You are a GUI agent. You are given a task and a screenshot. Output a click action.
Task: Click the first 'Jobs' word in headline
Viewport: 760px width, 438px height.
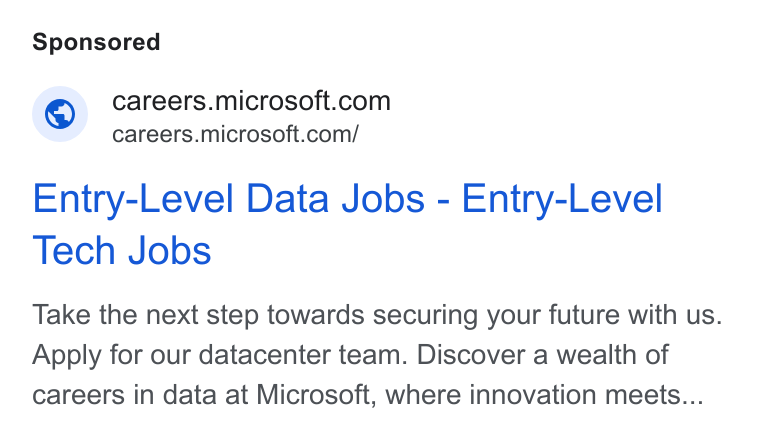[383, 198]
